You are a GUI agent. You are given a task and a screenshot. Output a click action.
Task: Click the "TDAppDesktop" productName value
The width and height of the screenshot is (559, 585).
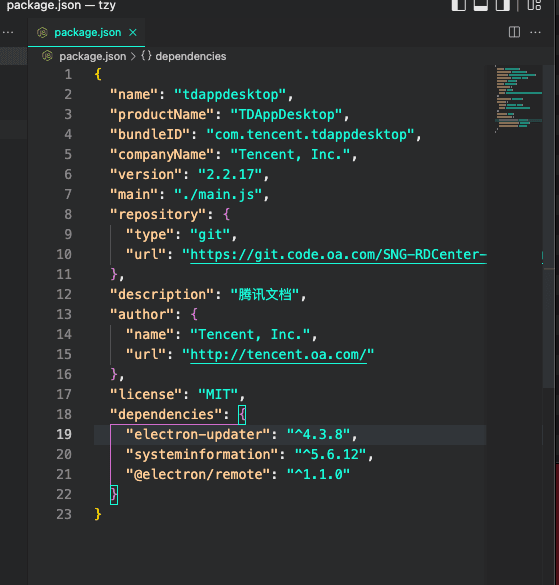(286, 115)
